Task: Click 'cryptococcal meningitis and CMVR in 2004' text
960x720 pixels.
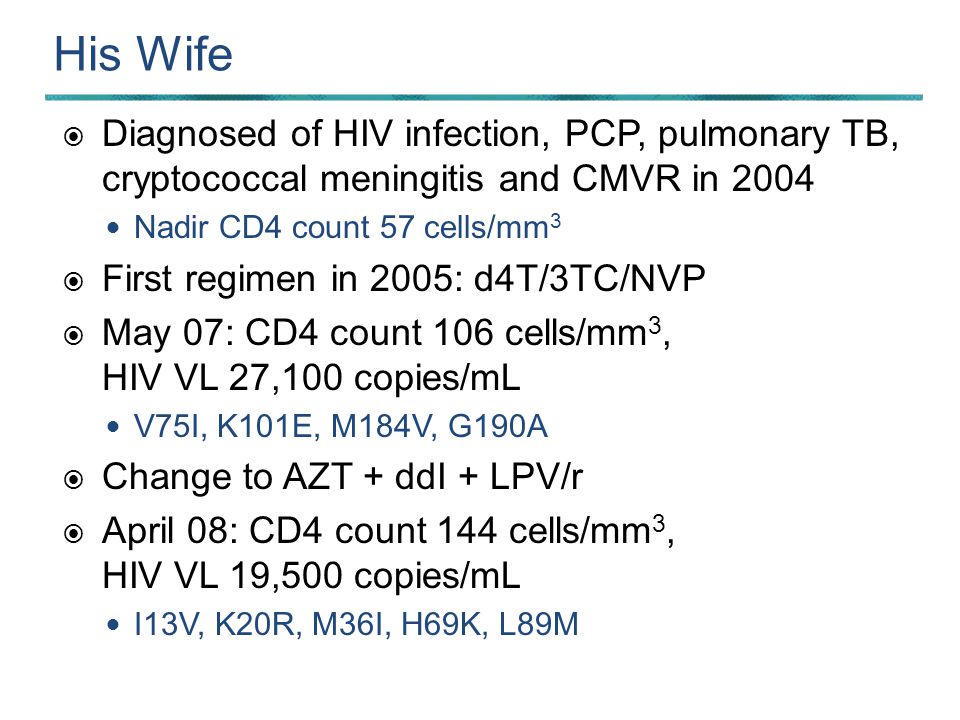Action: pos(458,179)
